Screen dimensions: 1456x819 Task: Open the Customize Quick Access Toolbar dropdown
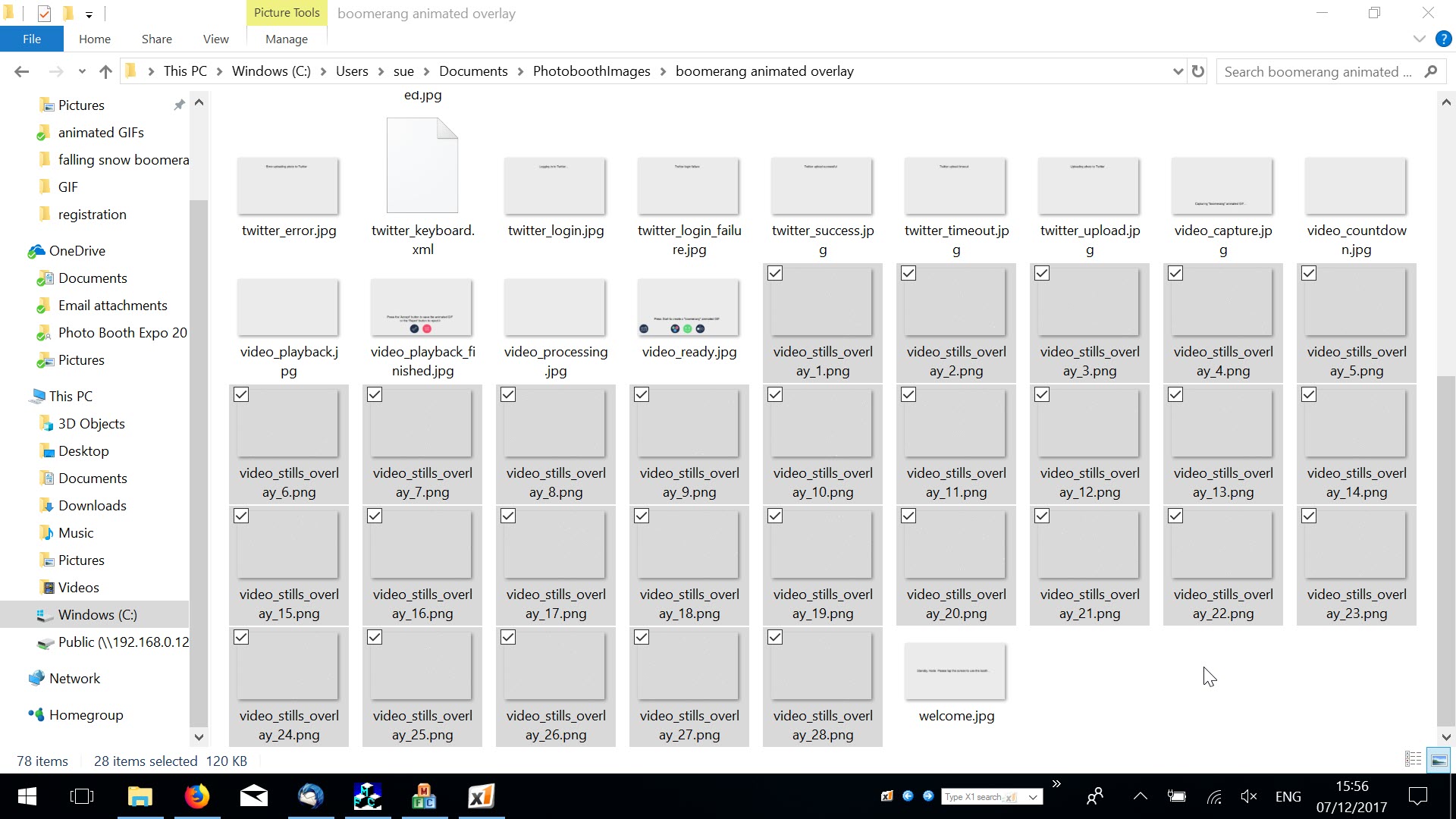pyautogui.click(x=89, y=14)
